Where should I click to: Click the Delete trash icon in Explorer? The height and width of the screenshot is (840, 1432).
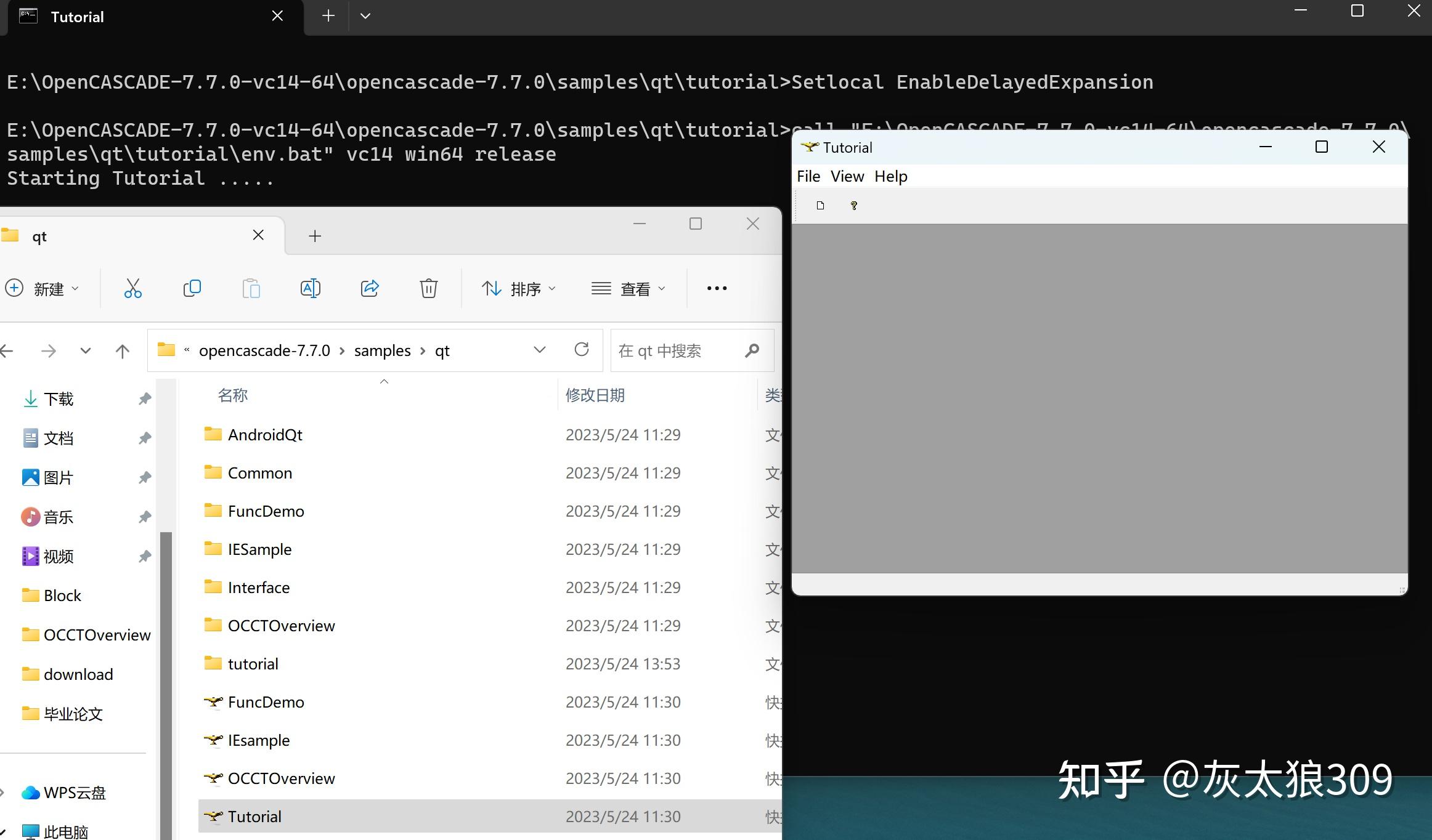428,288
